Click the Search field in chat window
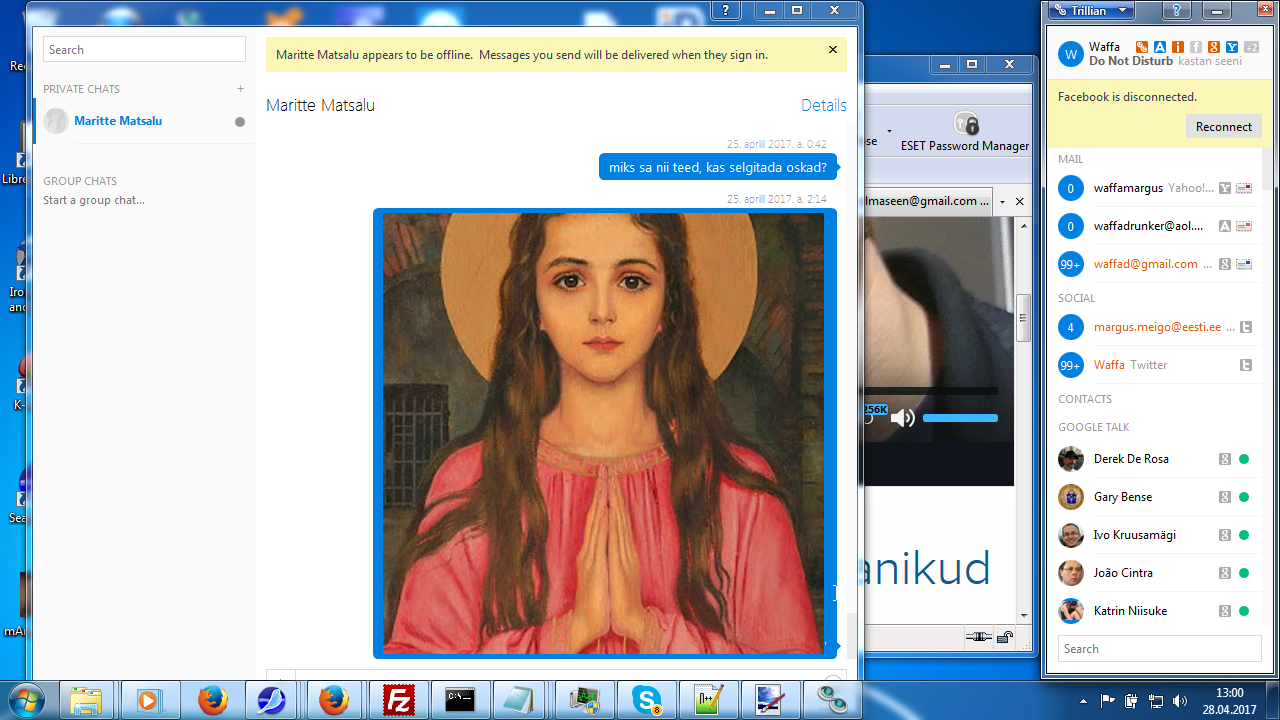The width and height of the screenshot is (1280, 720). pyautogui.click(x=144, y=50)
